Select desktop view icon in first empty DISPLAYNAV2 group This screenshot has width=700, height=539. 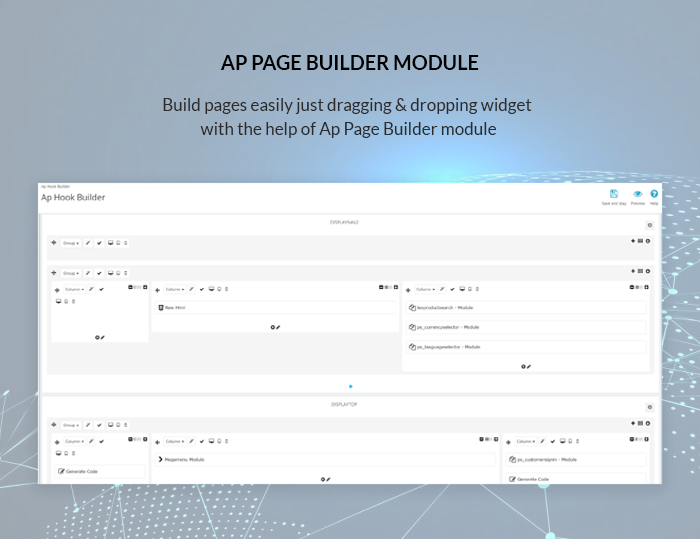point(110,243)
